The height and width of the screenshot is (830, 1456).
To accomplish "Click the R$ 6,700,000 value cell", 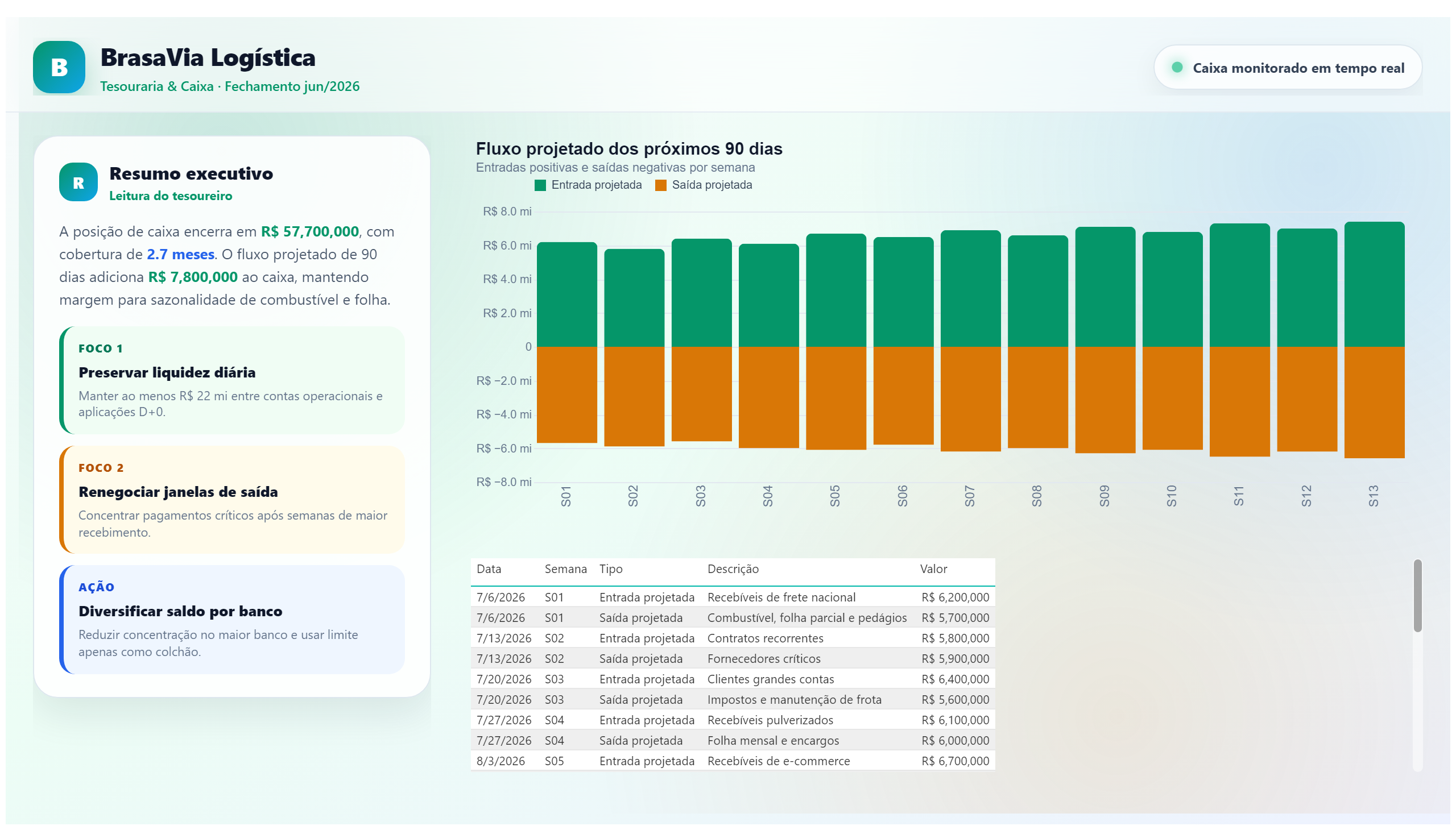I will (x=955, y=761).
